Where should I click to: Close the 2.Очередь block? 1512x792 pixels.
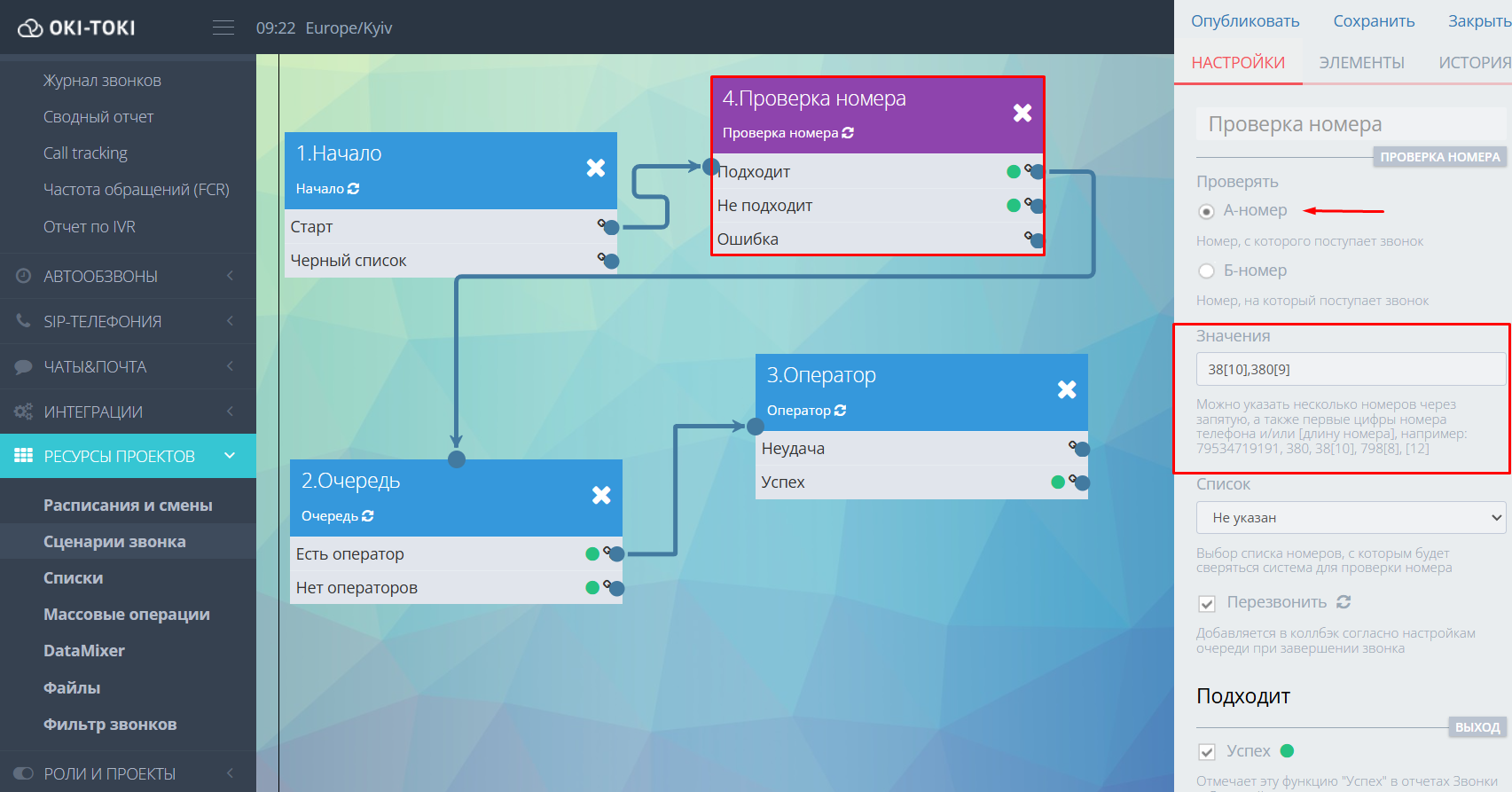601,495
